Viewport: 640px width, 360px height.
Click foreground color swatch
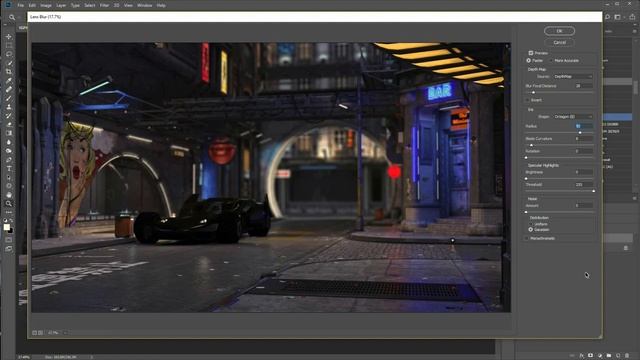[7, 227]
